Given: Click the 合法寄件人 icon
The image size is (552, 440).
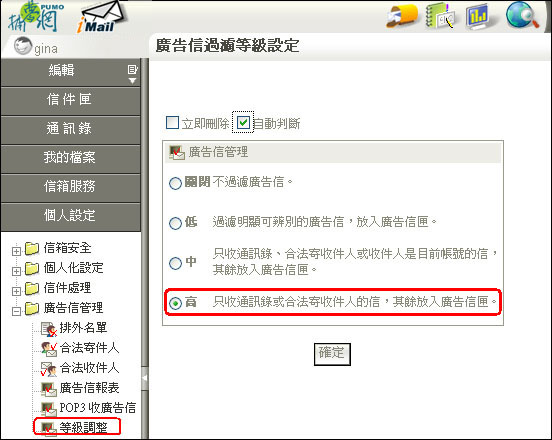Looking at the screenshot, I should coord(49,349).
